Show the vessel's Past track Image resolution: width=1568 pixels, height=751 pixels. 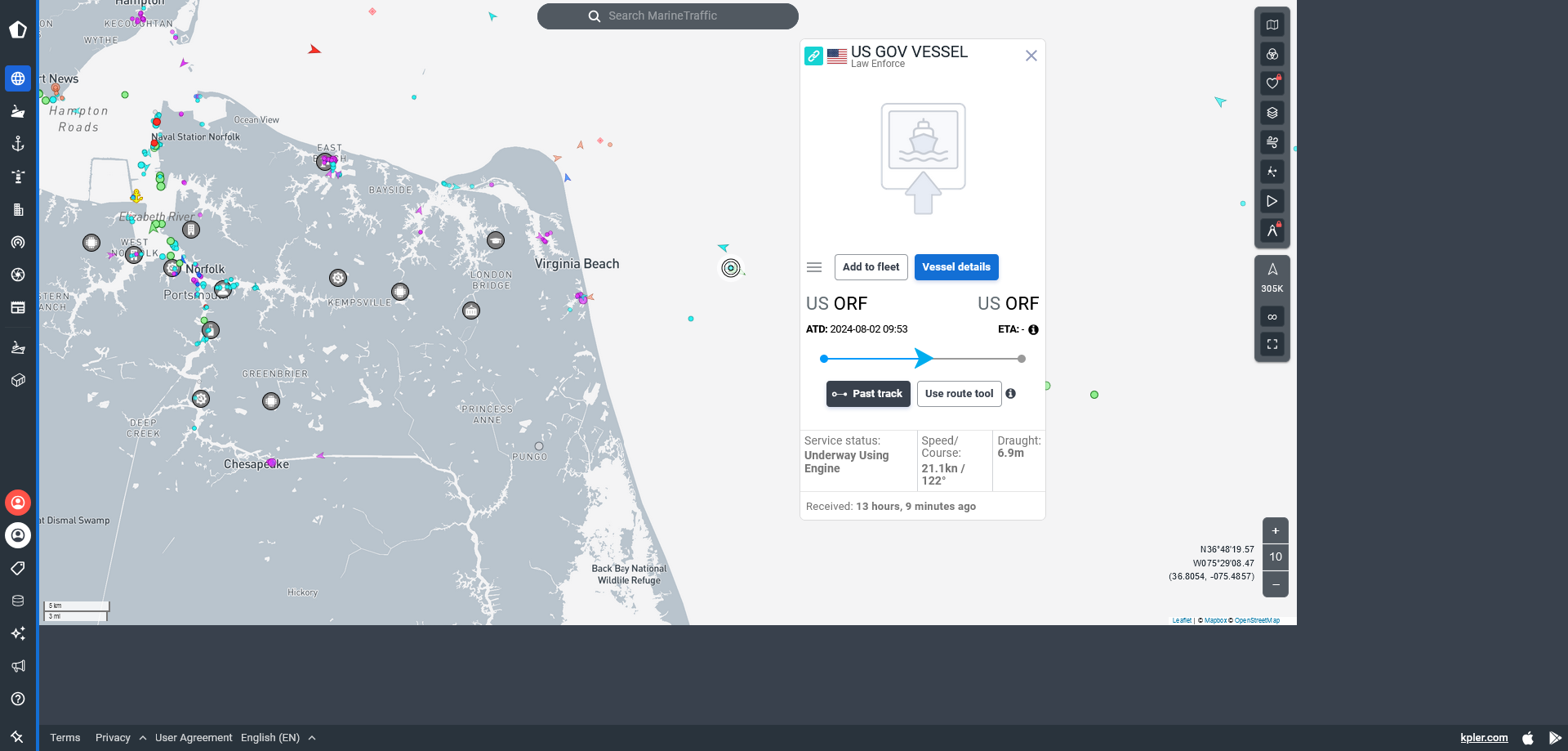coord(868,394)
